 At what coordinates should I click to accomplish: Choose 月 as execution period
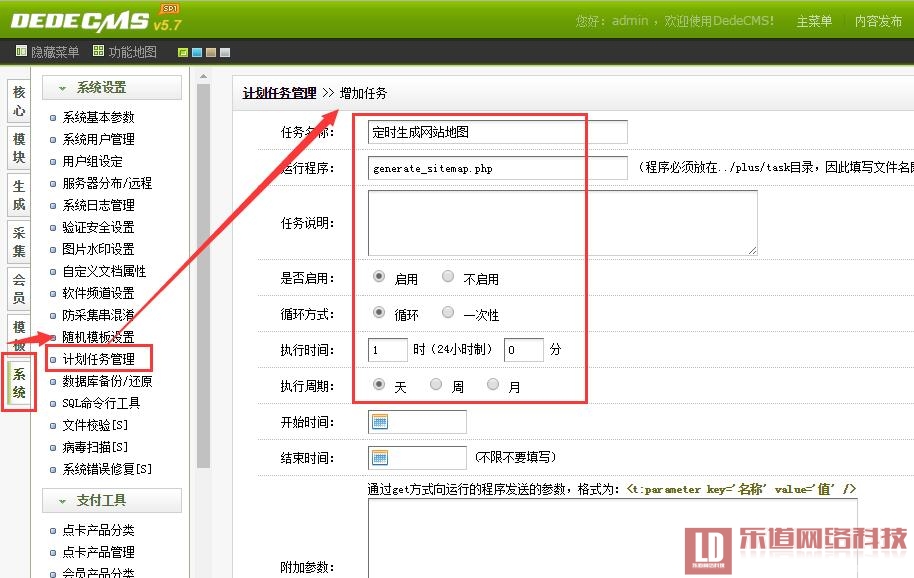pos(493,384)
